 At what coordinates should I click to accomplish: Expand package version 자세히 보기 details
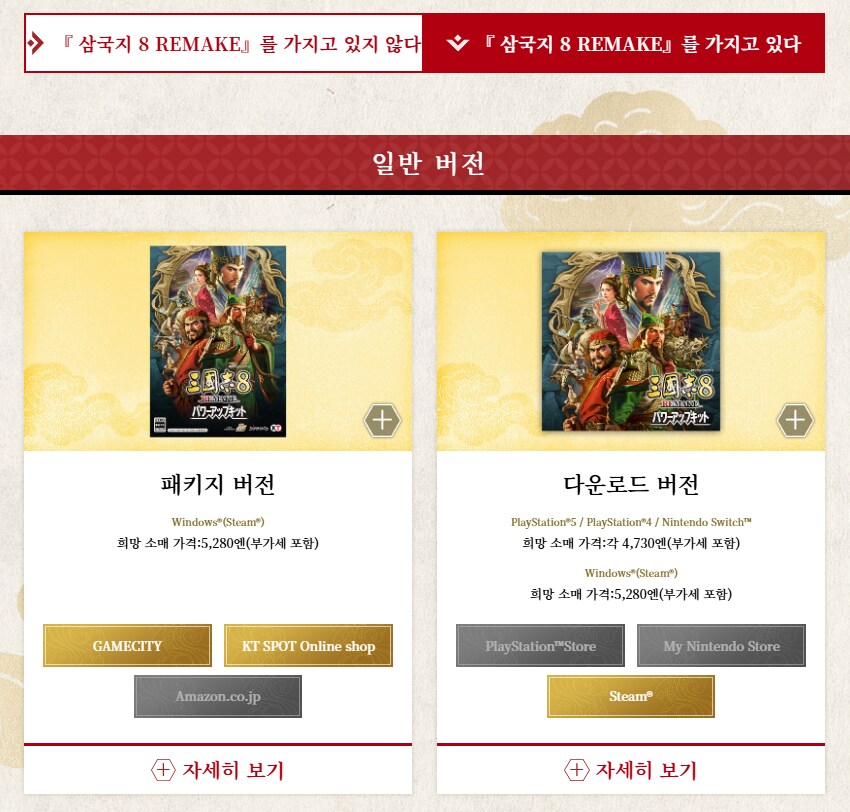[218, 770]
